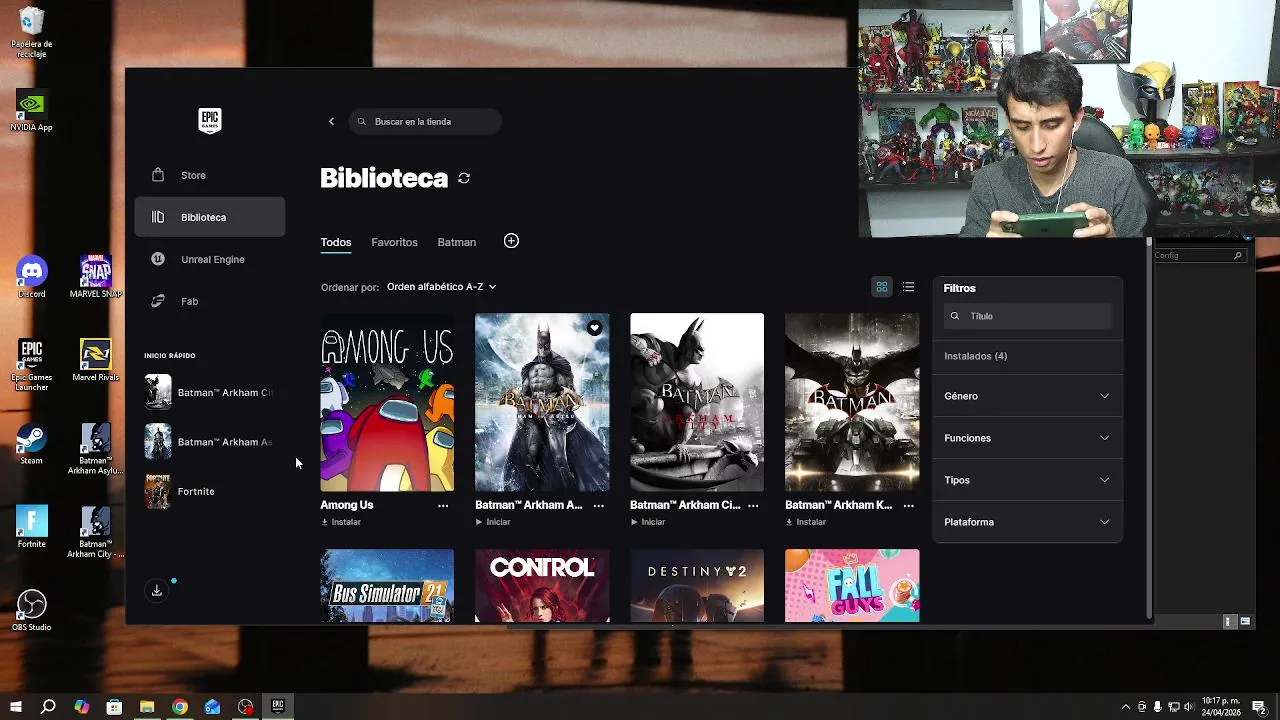Open the options menu for Batman Arkham City
Screen dimensions: 1280x720
(753, 506)
